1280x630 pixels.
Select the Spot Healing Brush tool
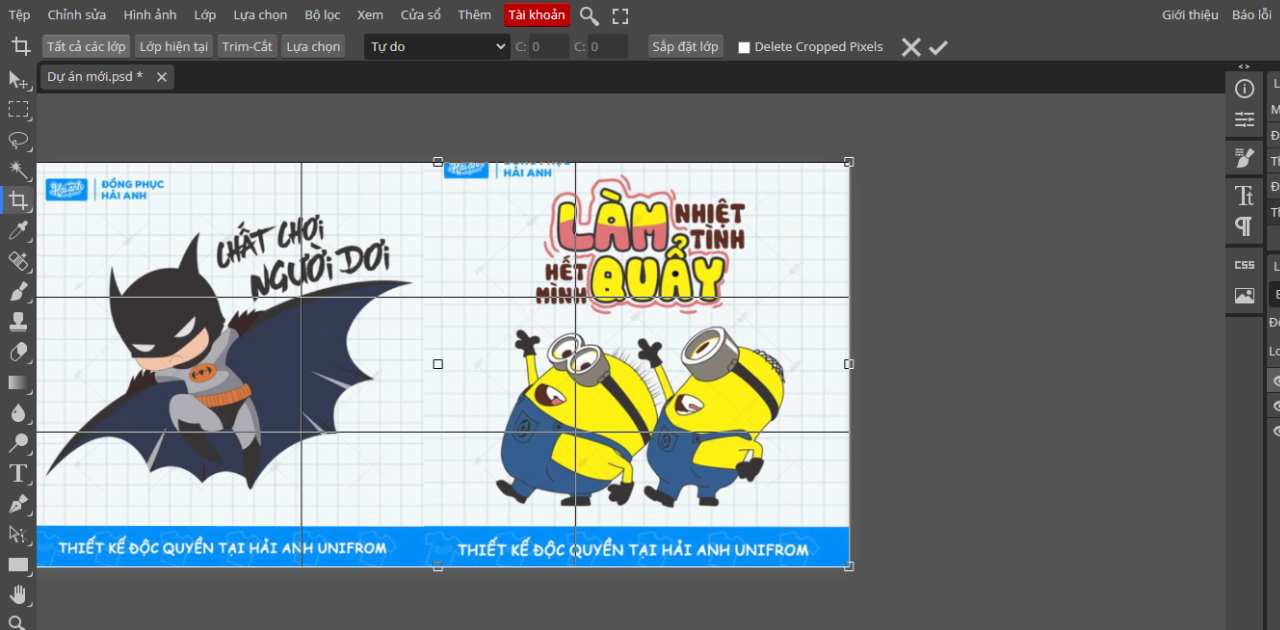click(x=18, y=261)
